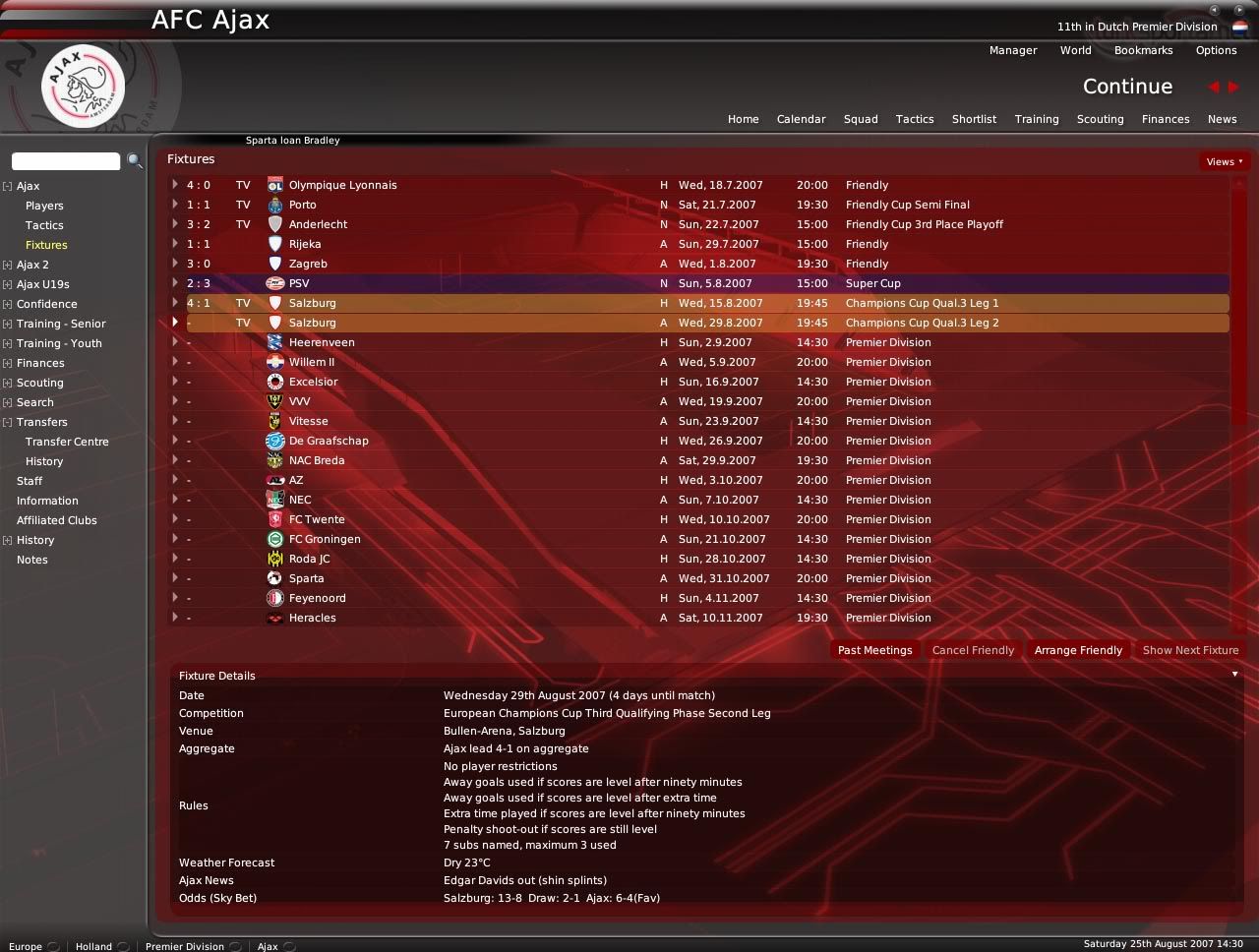Screen dimensions: 1259x952
Task: Open the Finances tab in top navigation
Action: click(1166, 119)
